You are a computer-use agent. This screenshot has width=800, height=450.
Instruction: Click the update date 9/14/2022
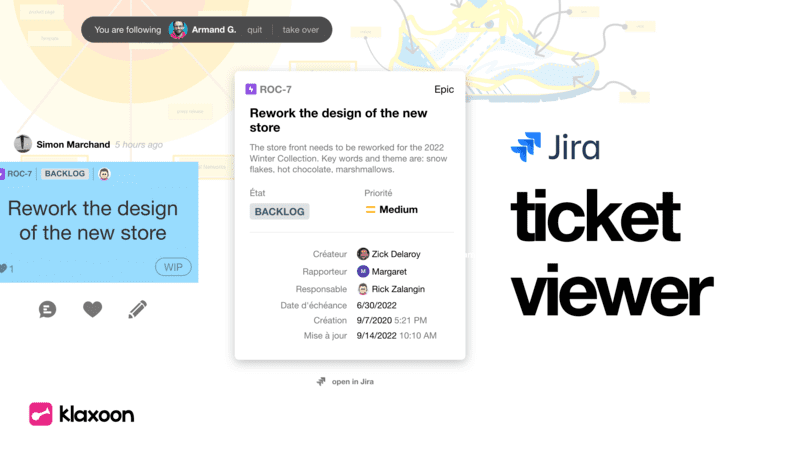click(377, 336)
